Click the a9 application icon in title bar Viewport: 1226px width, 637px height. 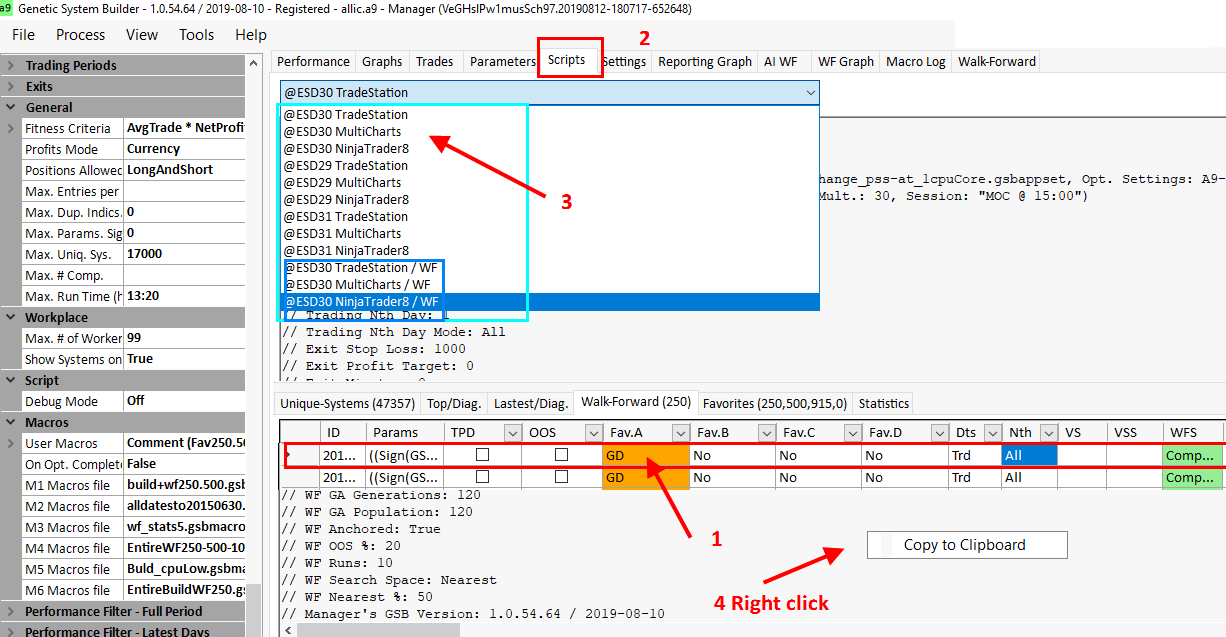(x=6, y=8)
